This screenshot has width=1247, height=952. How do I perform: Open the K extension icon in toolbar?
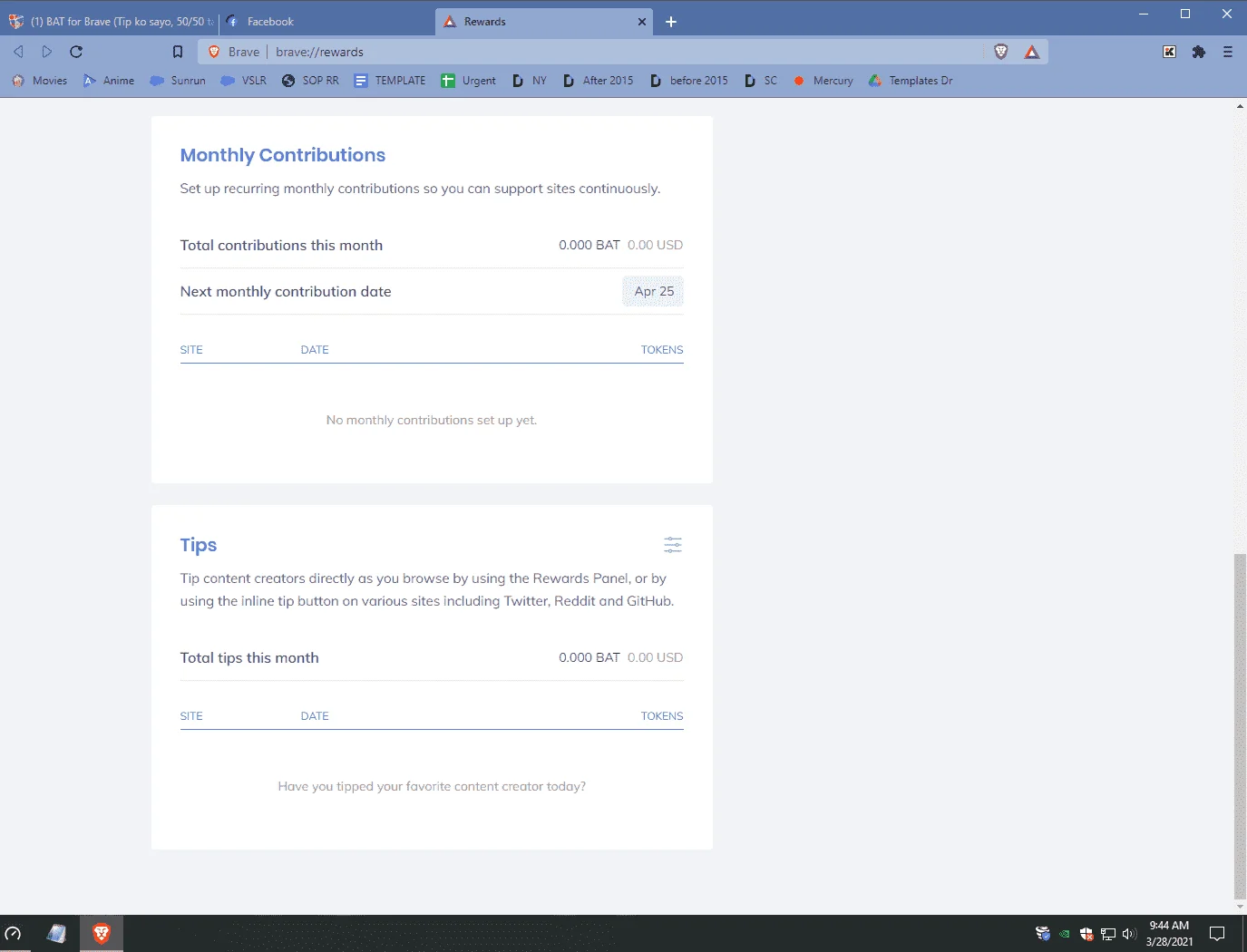tap(1170, 52)
